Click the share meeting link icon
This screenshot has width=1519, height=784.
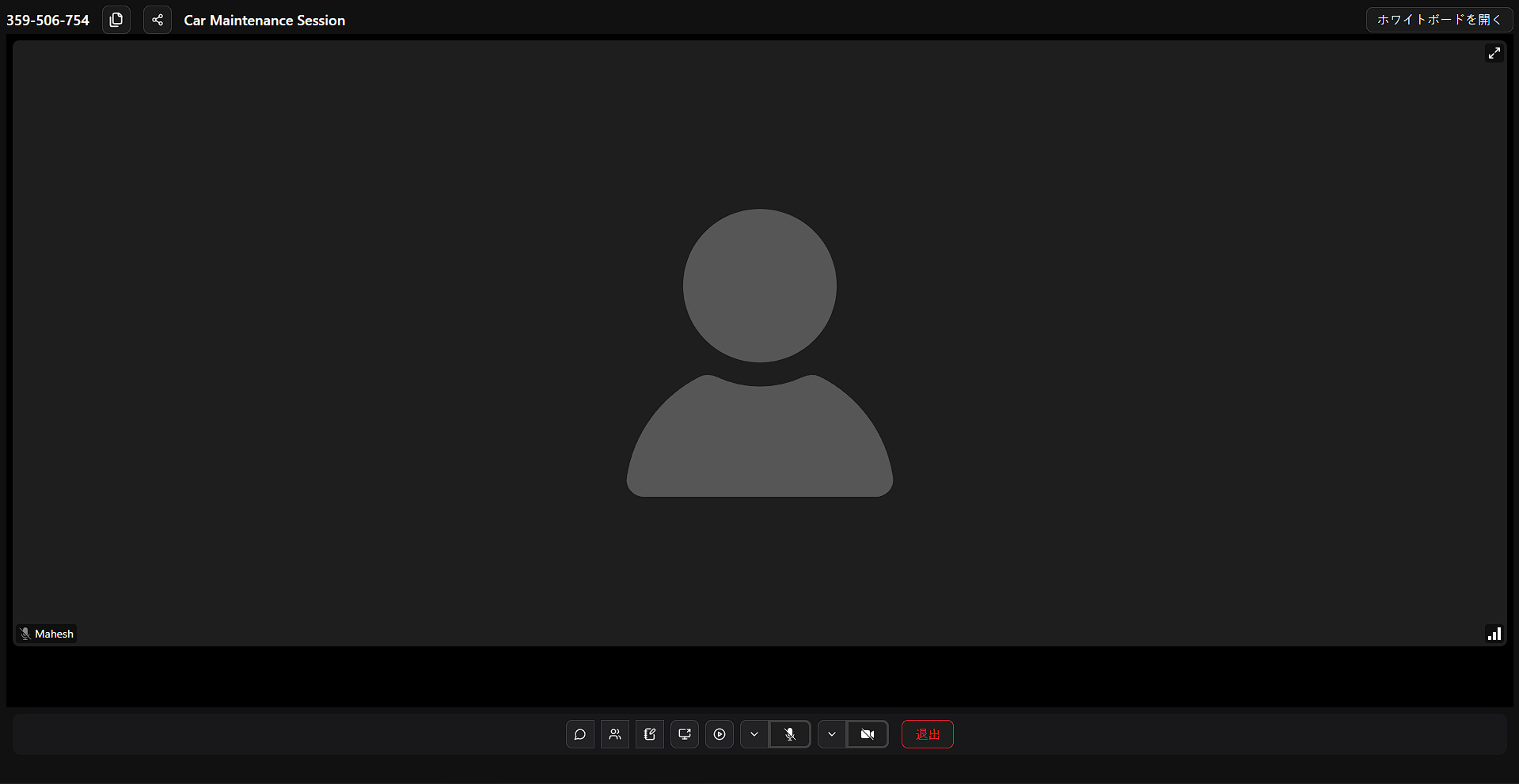click(158, 20)
